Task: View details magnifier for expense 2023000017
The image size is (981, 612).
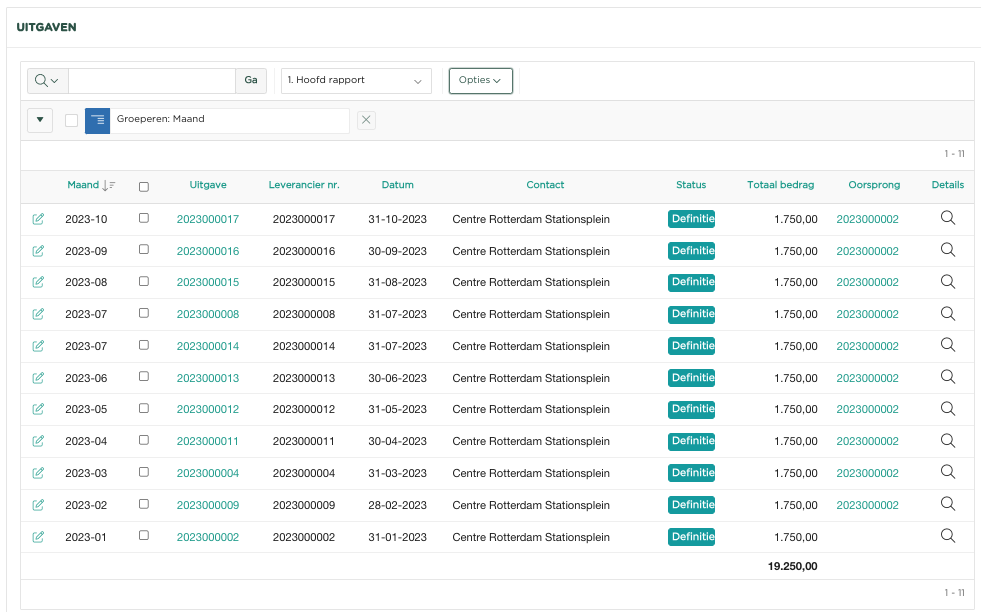Action: [947, 218]
